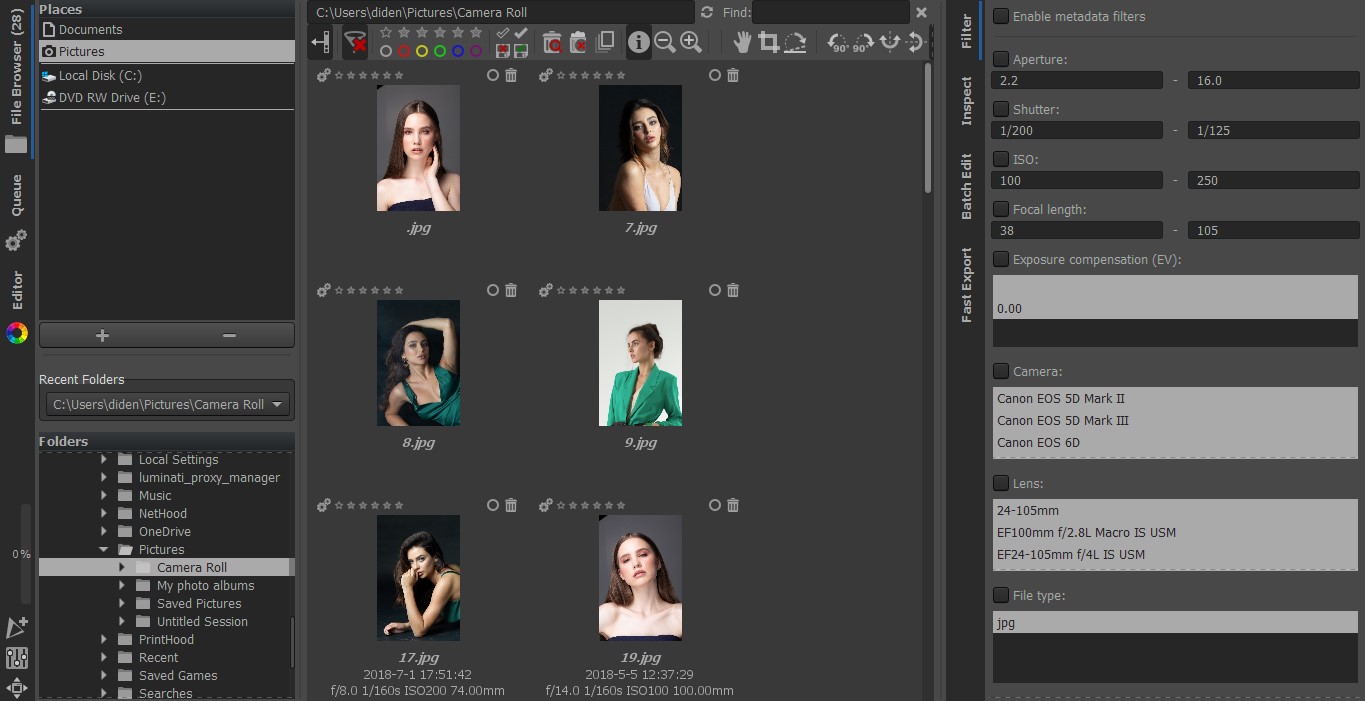The image size is (1365, 701).
Task: Zoom in thumbnails magnifier
Action: pos(691,42)
